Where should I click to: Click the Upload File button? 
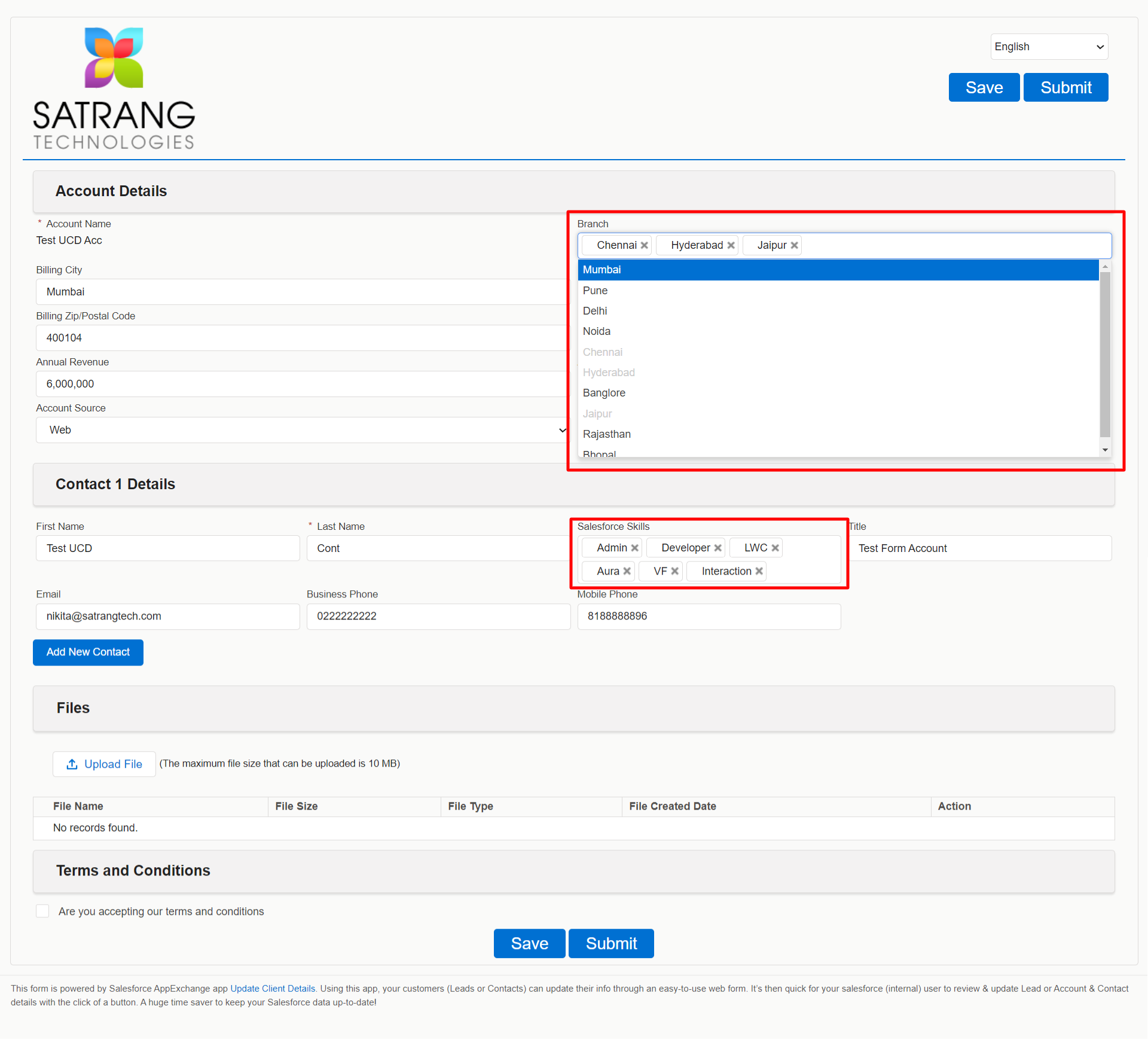tap(104, 764)
